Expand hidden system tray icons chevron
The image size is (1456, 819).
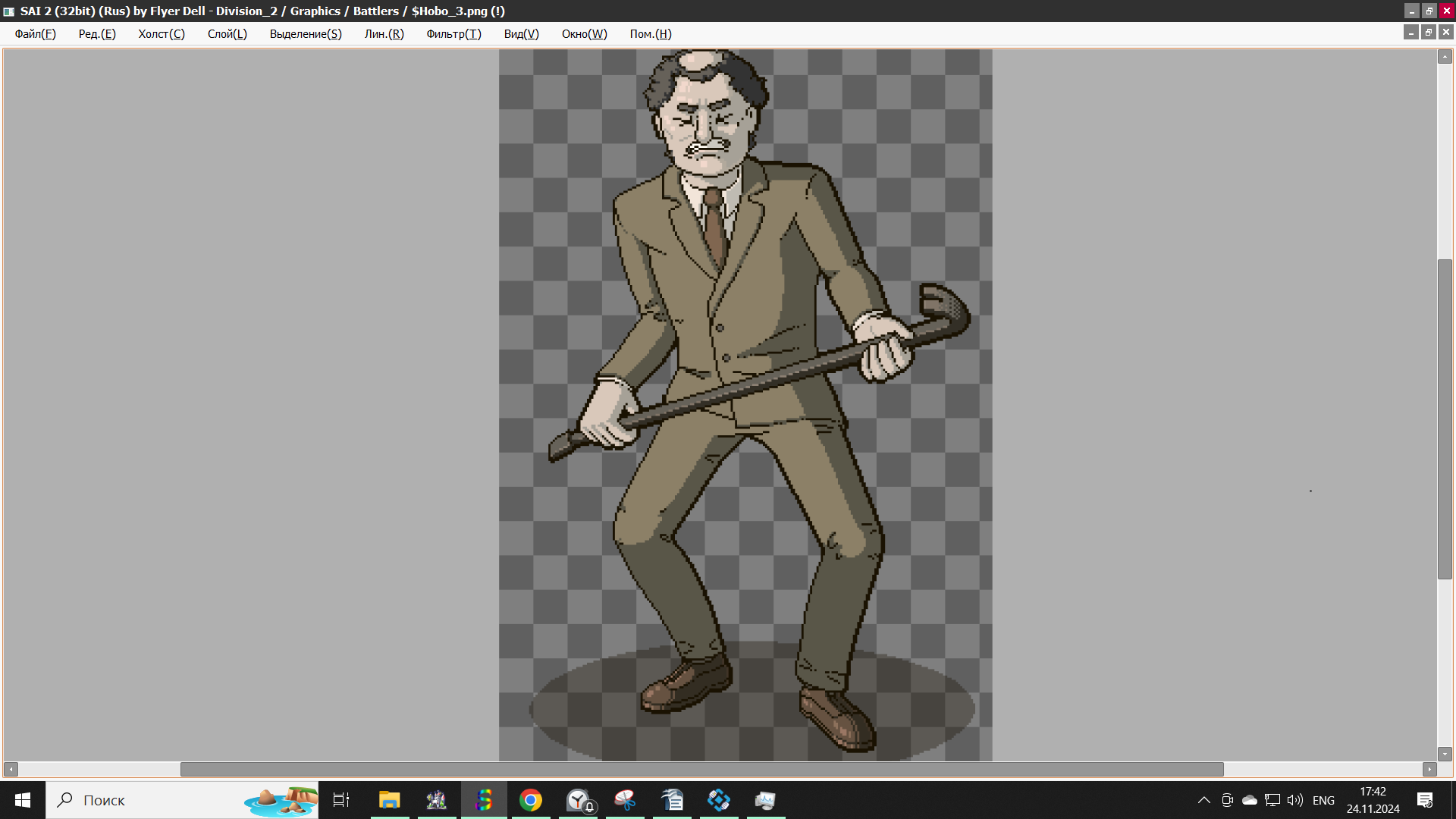coord(1203,800)
